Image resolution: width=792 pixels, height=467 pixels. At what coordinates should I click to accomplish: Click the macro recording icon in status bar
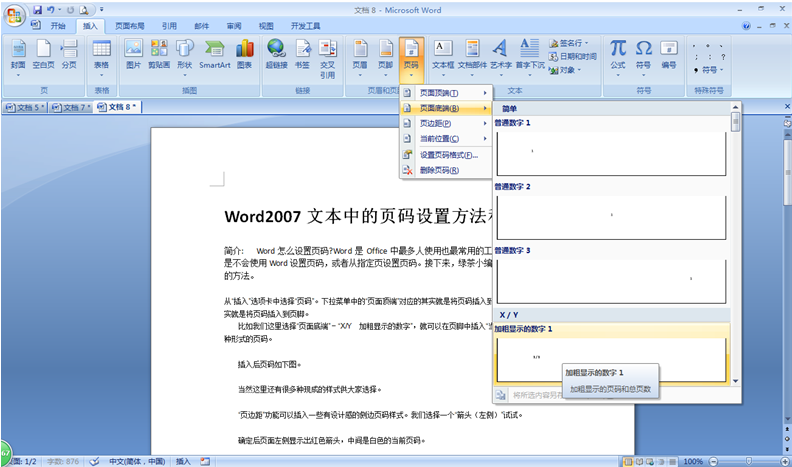(x=205, y=461)
